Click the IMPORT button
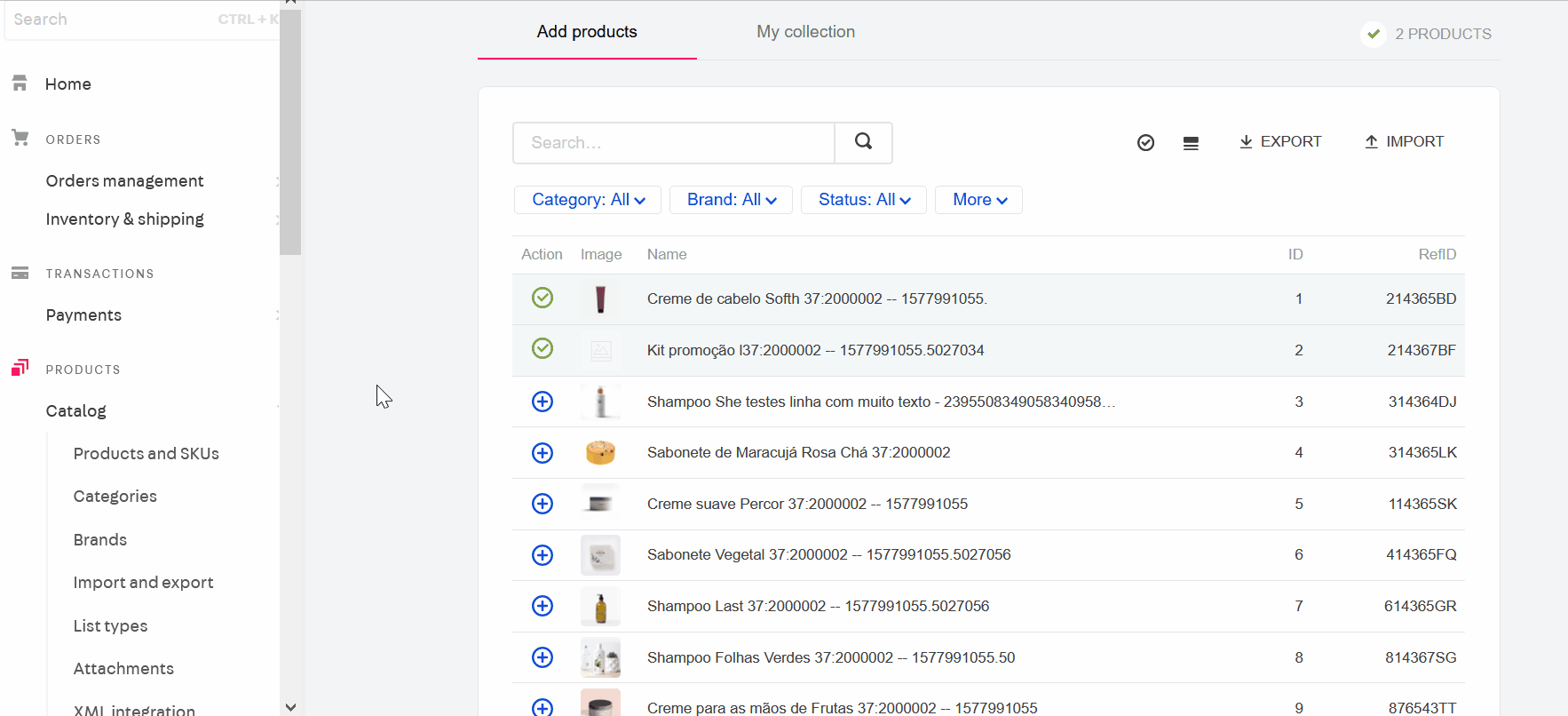Image resolution: width=1568 pixels, height=716 pixels. coord(1404,142)
